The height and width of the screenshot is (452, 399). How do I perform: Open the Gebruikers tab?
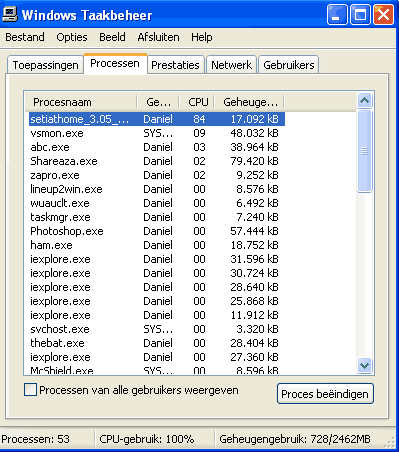289,65
